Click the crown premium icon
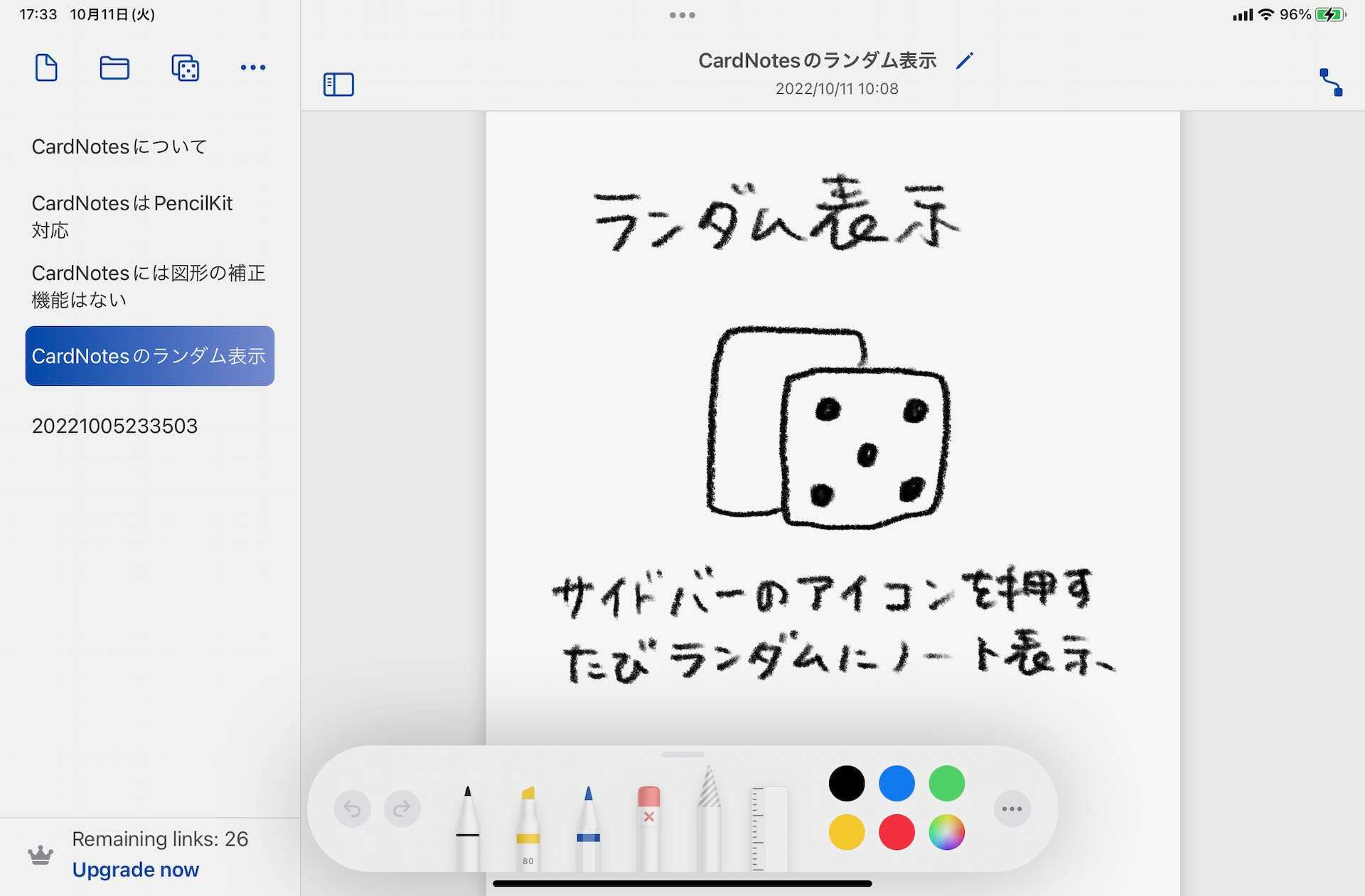 coord(41,855)
